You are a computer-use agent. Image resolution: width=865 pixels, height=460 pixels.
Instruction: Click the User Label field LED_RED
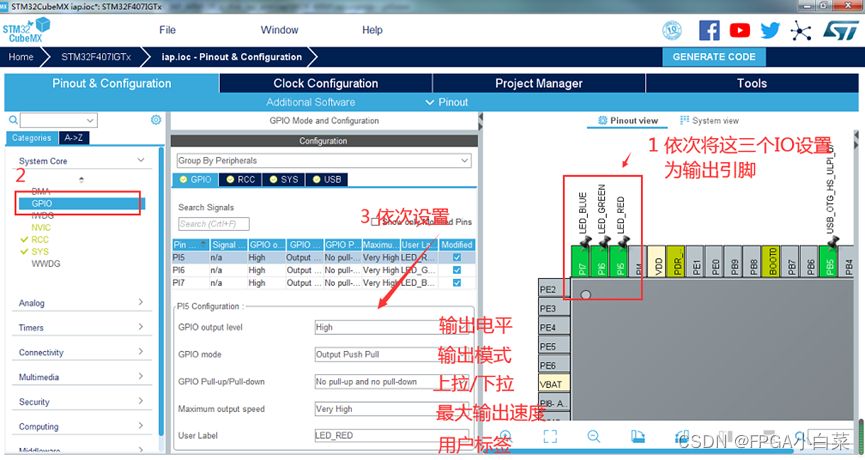(x=392, y=436)
